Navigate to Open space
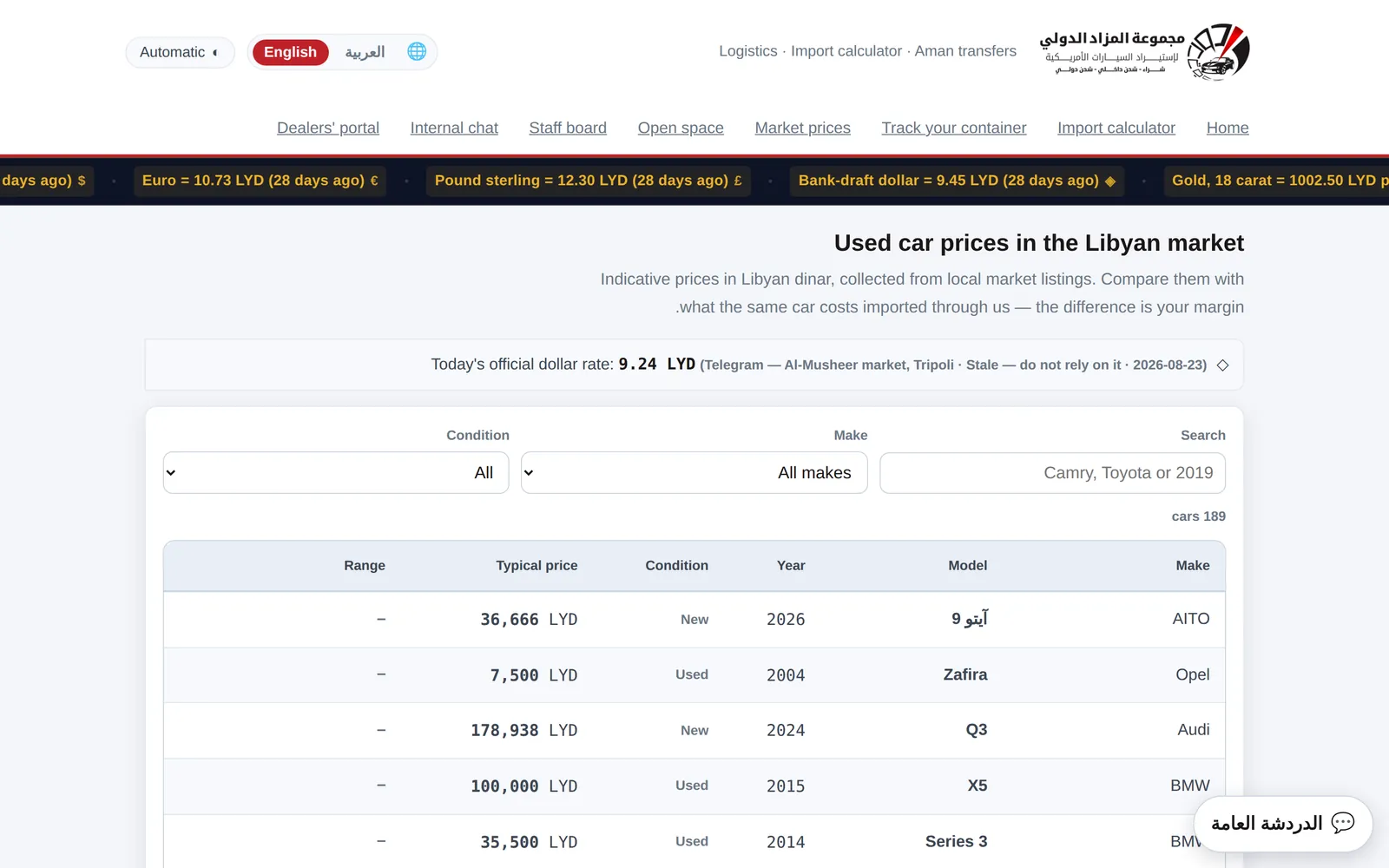The height and width of the screenshot is (868, 1389). (681, 128)
